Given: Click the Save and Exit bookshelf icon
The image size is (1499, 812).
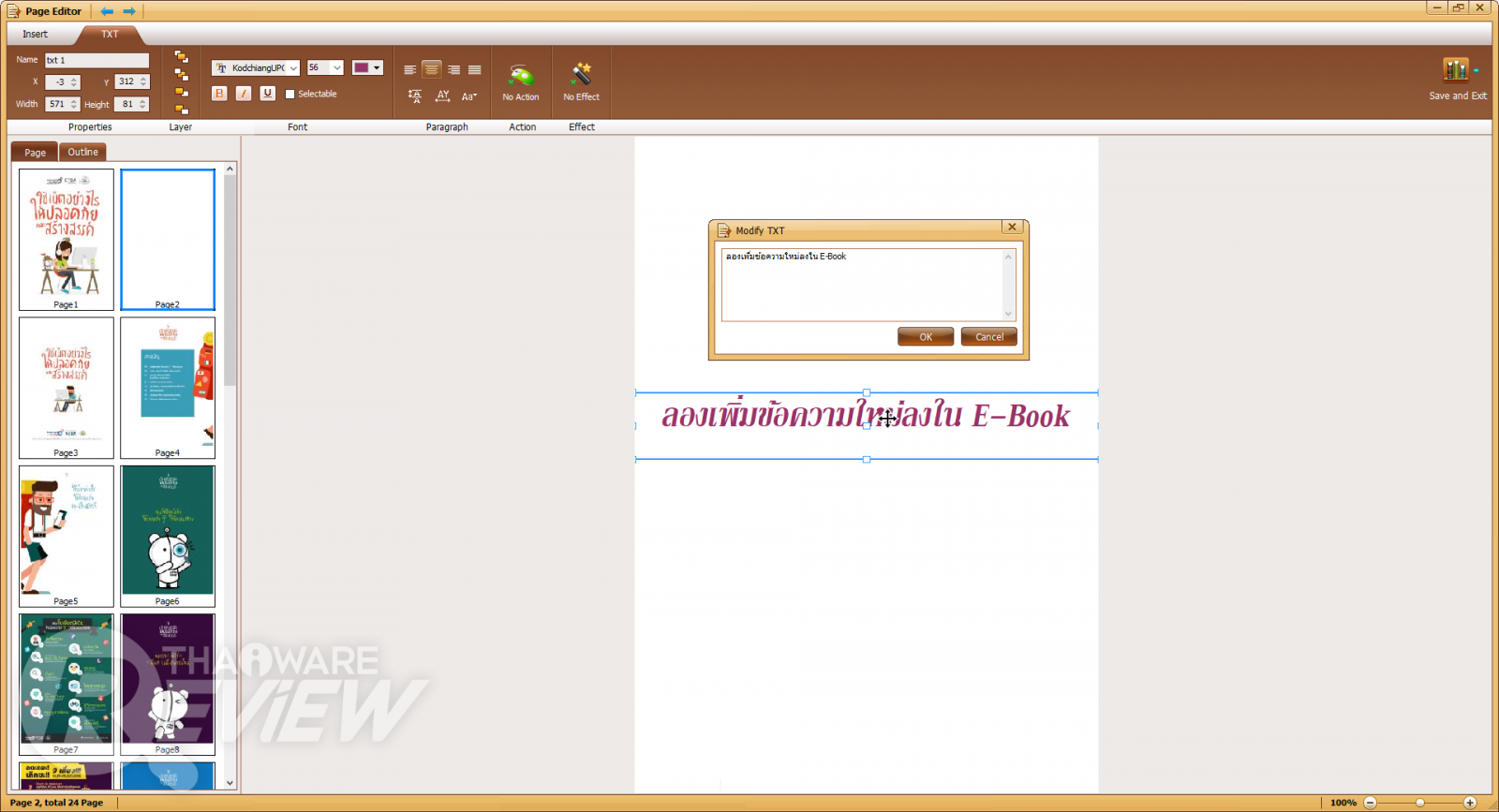Looking at the screenshot, I should (1457, 71).
